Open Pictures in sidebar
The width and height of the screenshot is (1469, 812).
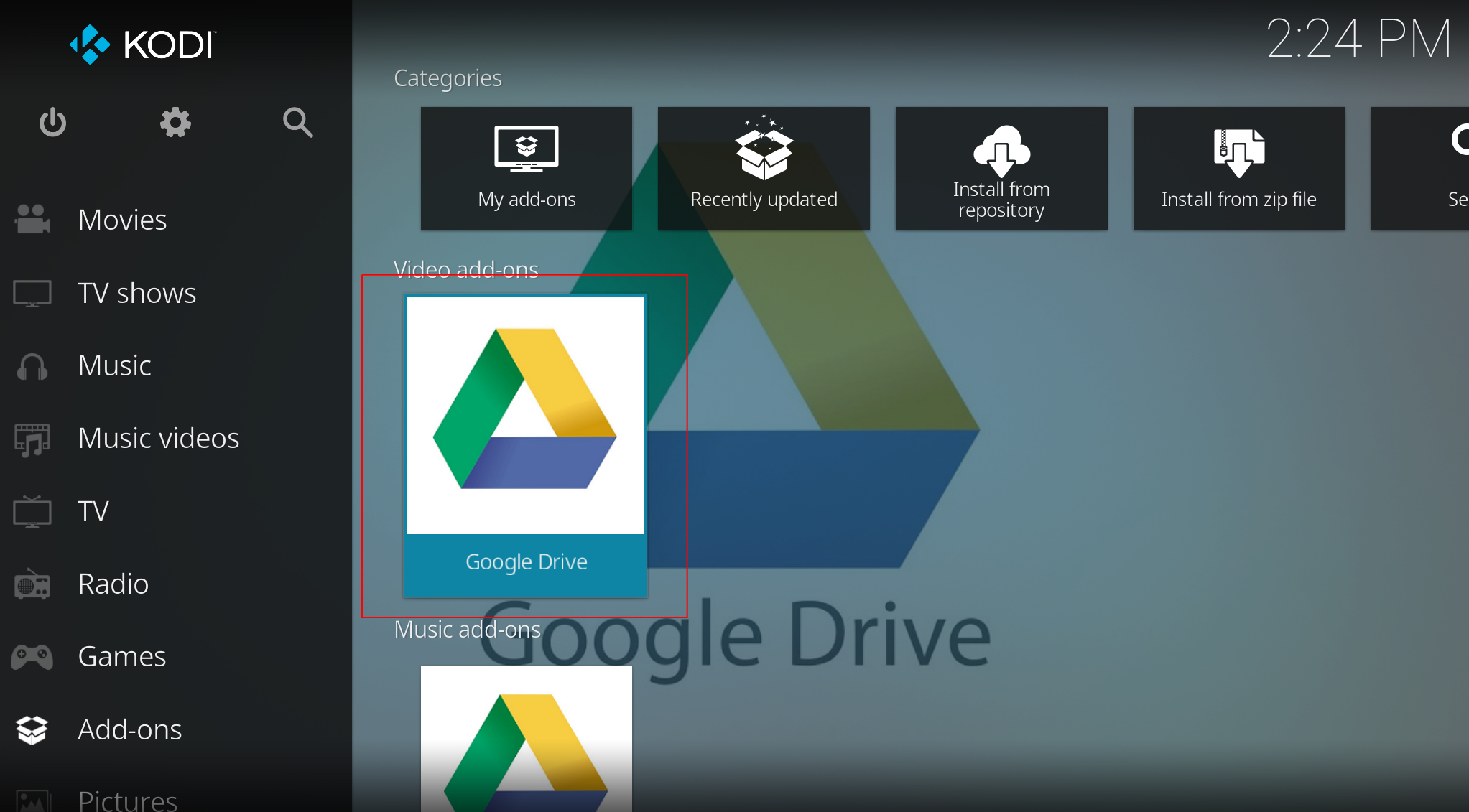[x=127, y=798]
